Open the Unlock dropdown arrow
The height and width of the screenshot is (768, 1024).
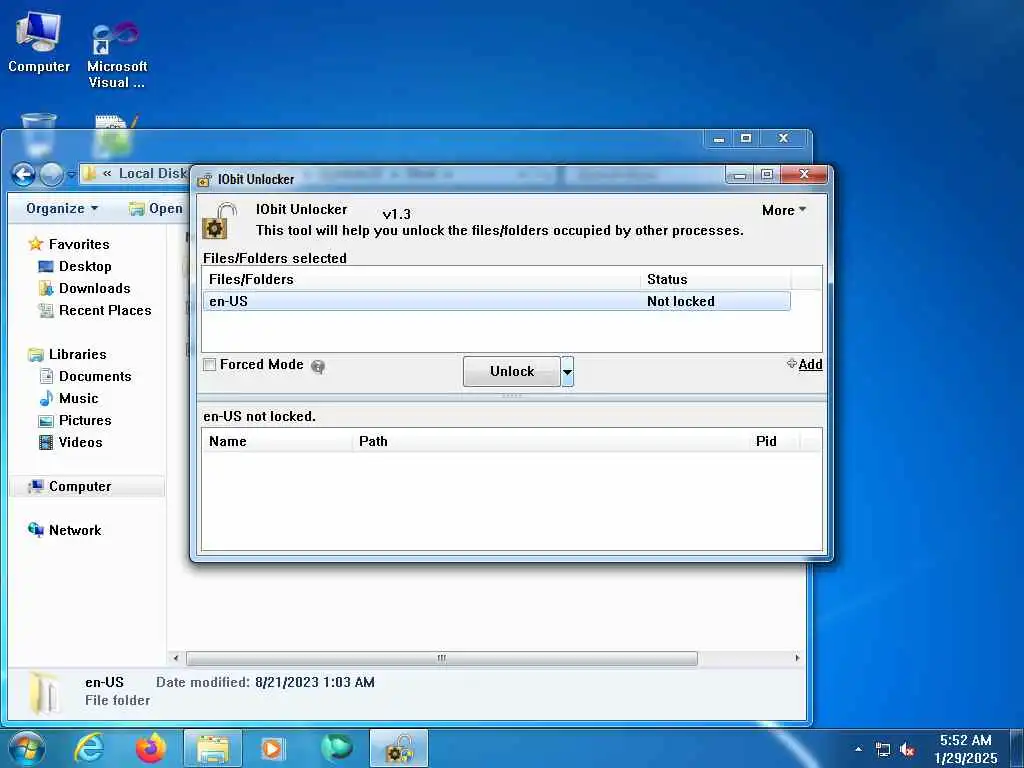pos(568,371)
